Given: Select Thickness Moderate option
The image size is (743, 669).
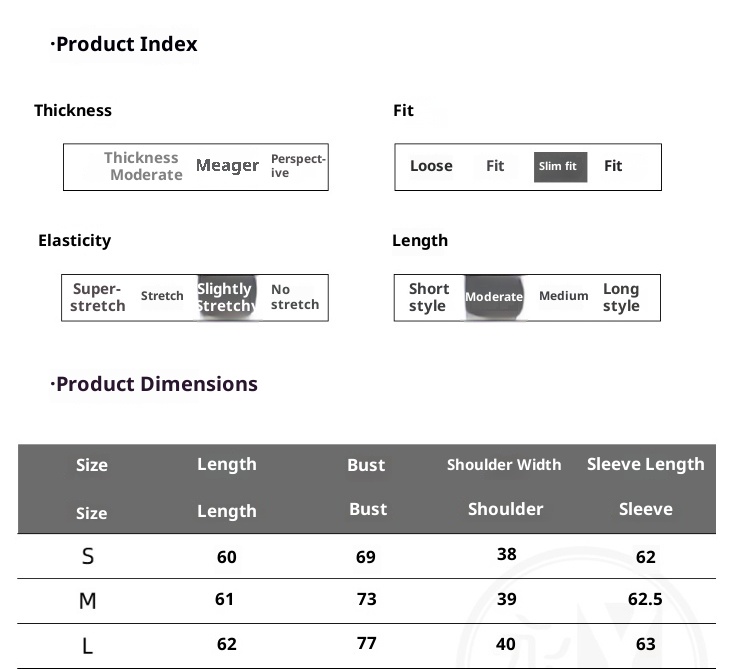Looking at the screenshot, I should pos(143,166).
